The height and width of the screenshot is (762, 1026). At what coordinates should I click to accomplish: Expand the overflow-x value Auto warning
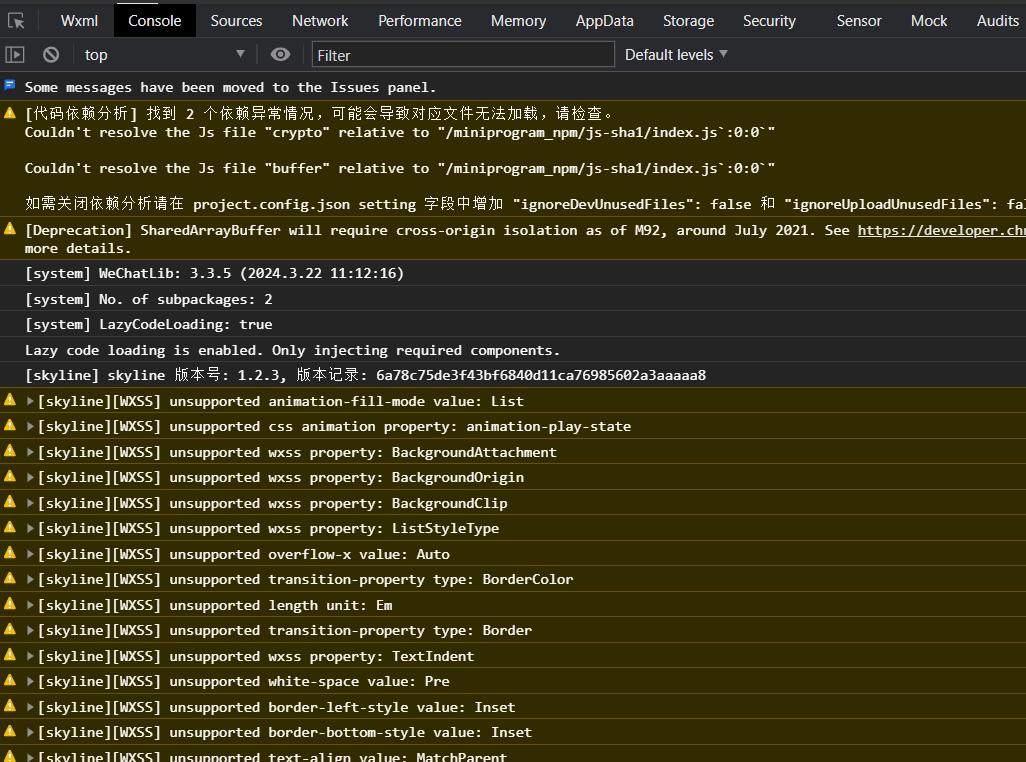pos(29,554)
